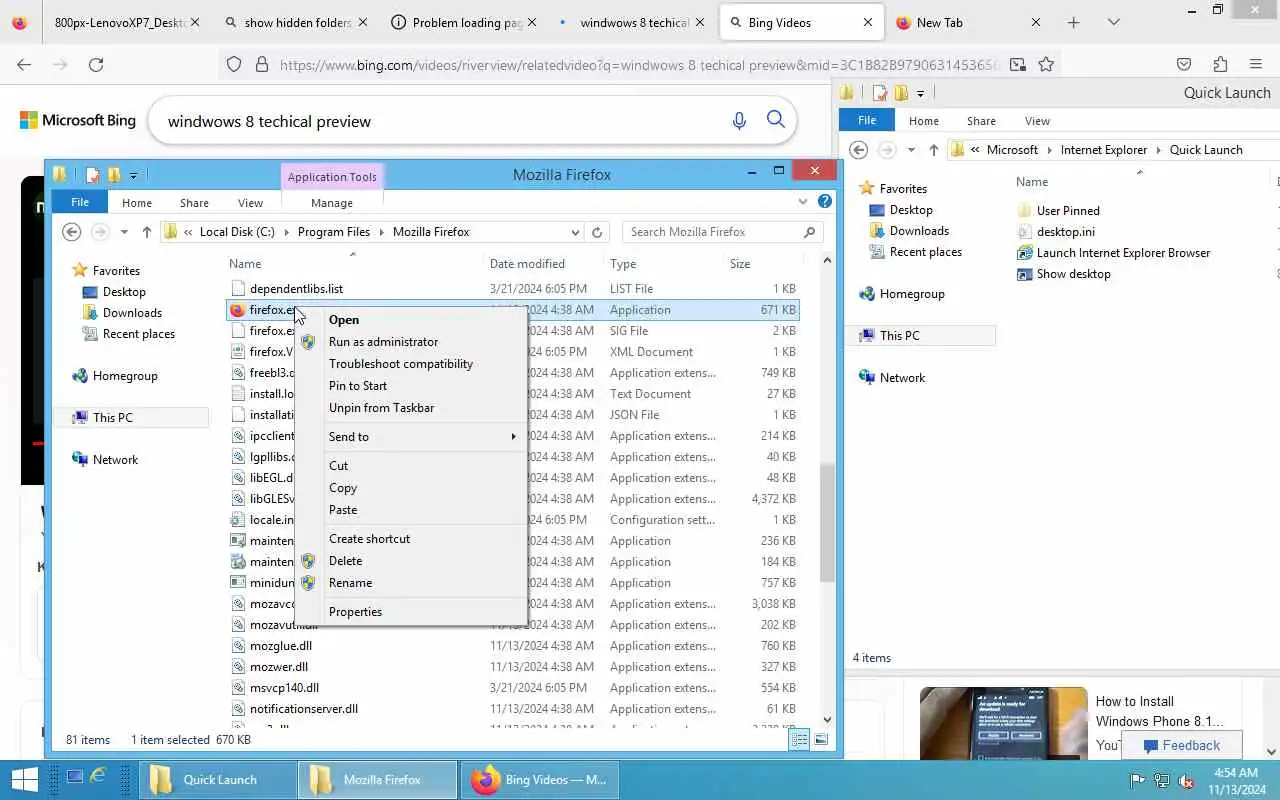The height and width of the screenshot is (800, 1280).
Task: Open the Microsoft Bing logo link
Action: (78, 120)
